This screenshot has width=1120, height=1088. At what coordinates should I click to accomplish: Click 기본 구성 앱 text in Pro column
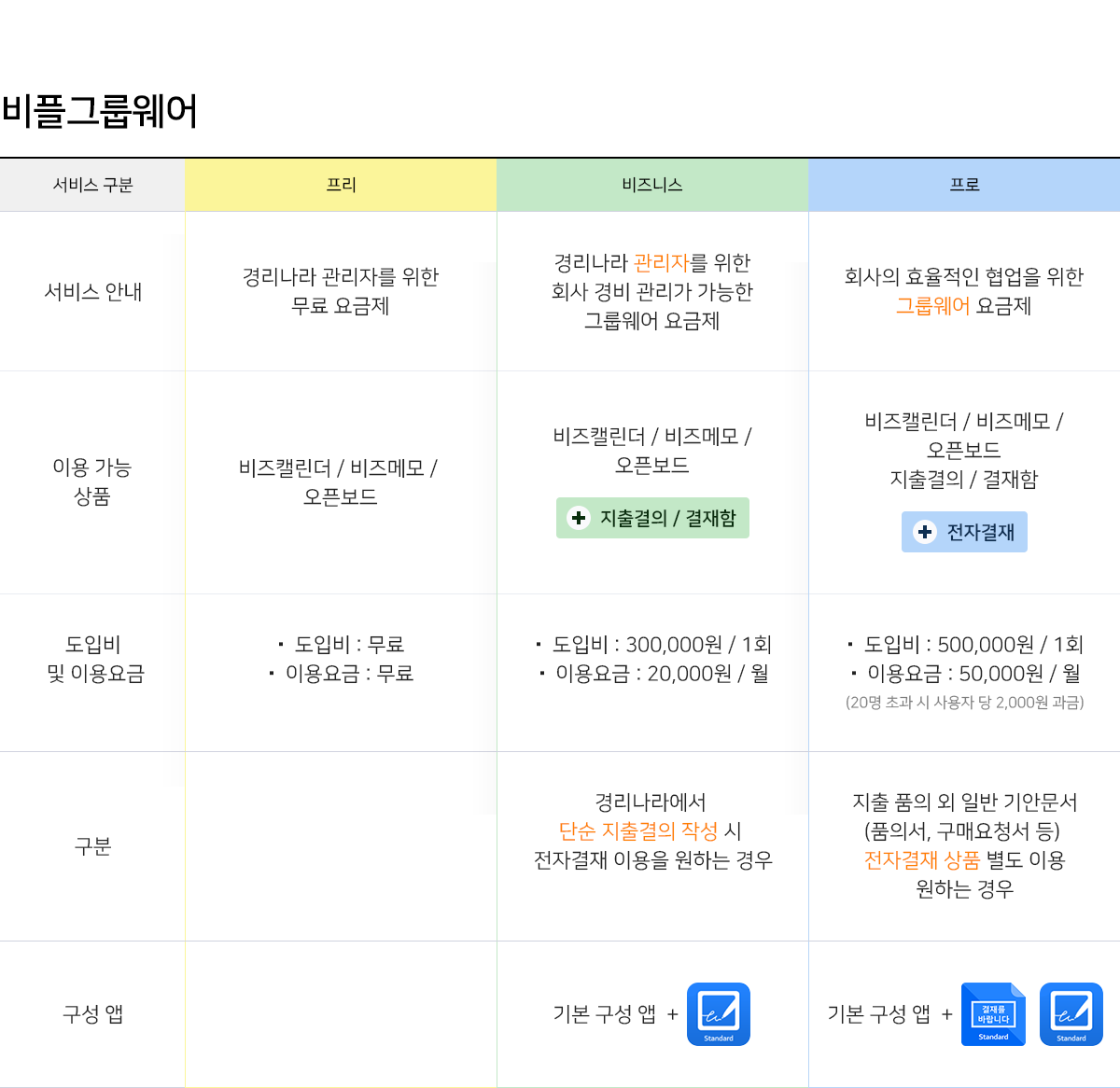(879, 1014)
